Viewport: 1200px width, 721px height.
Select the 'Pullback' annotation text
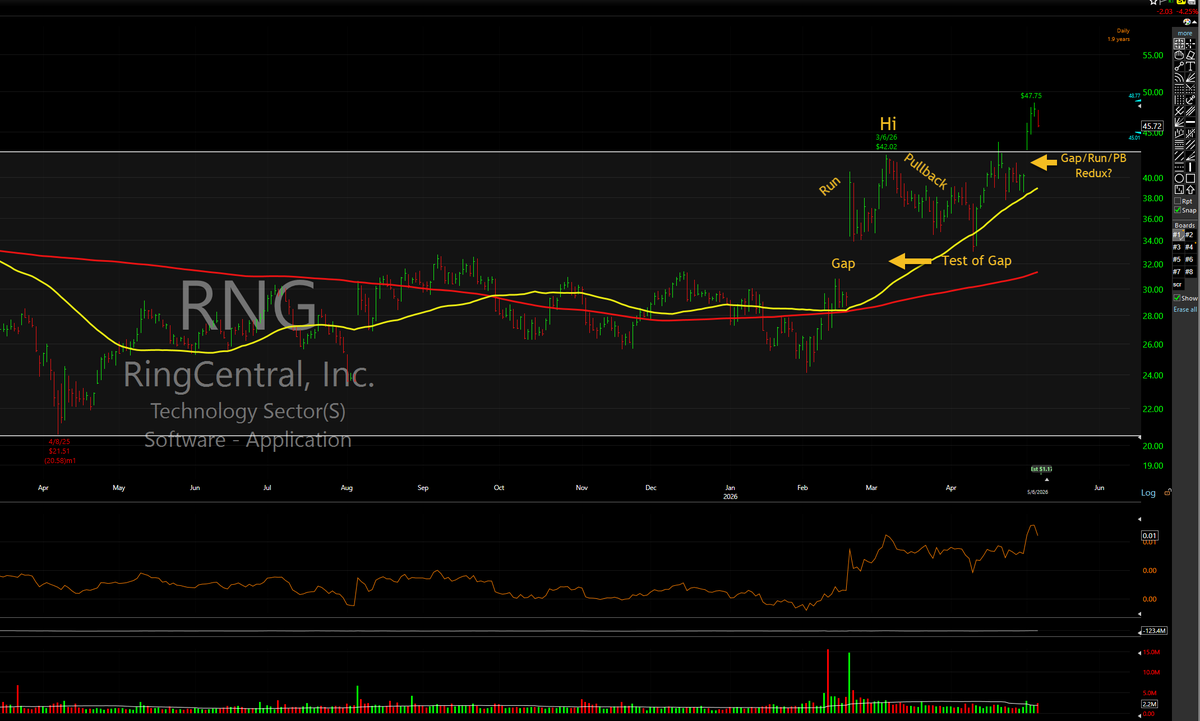926,171
